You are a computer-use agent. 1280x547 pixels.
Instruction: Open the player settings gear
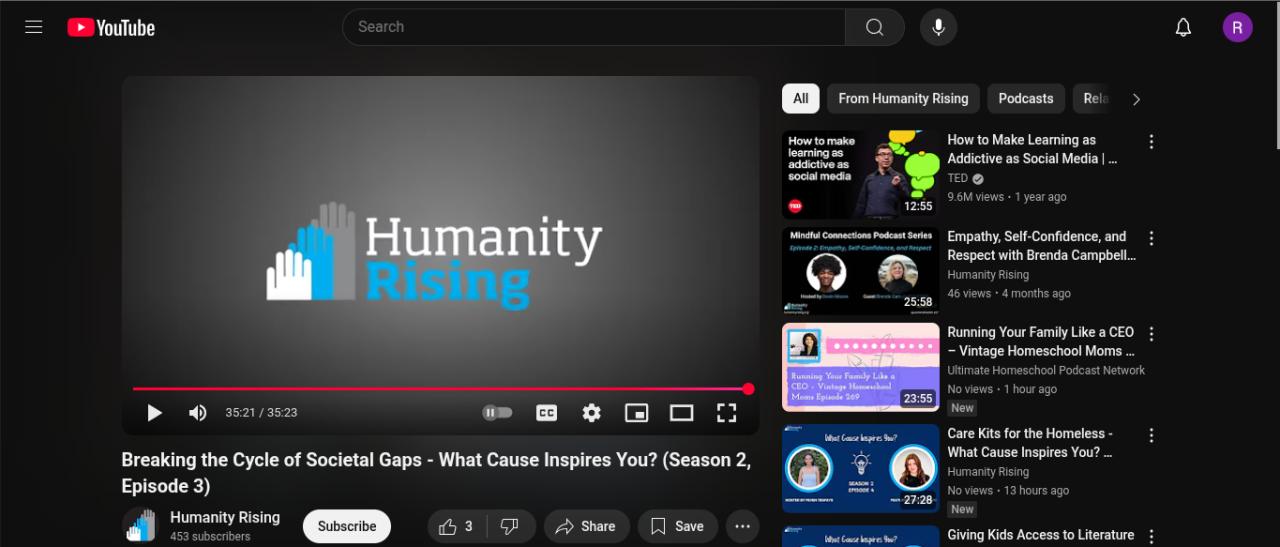592,412
